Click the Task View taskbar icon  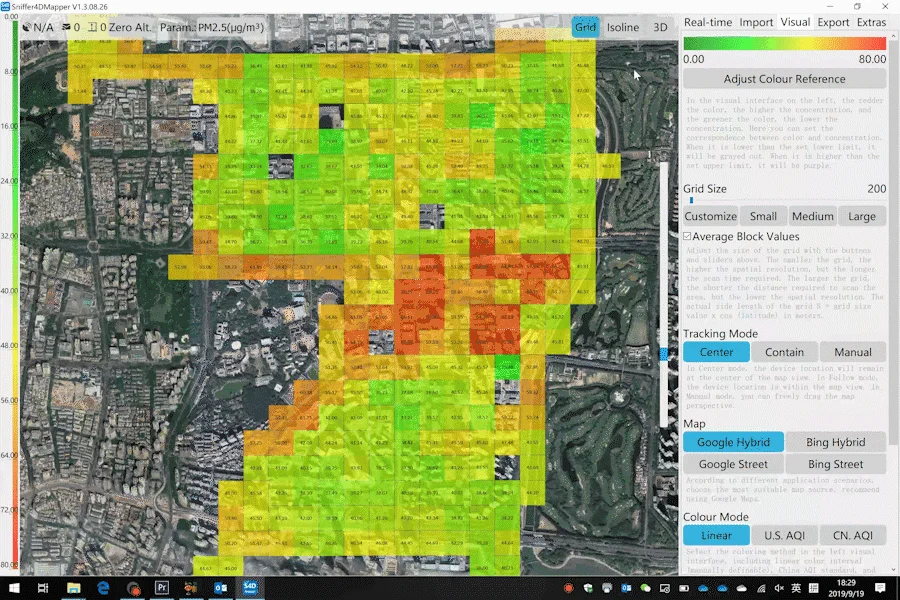click(44, 588)
